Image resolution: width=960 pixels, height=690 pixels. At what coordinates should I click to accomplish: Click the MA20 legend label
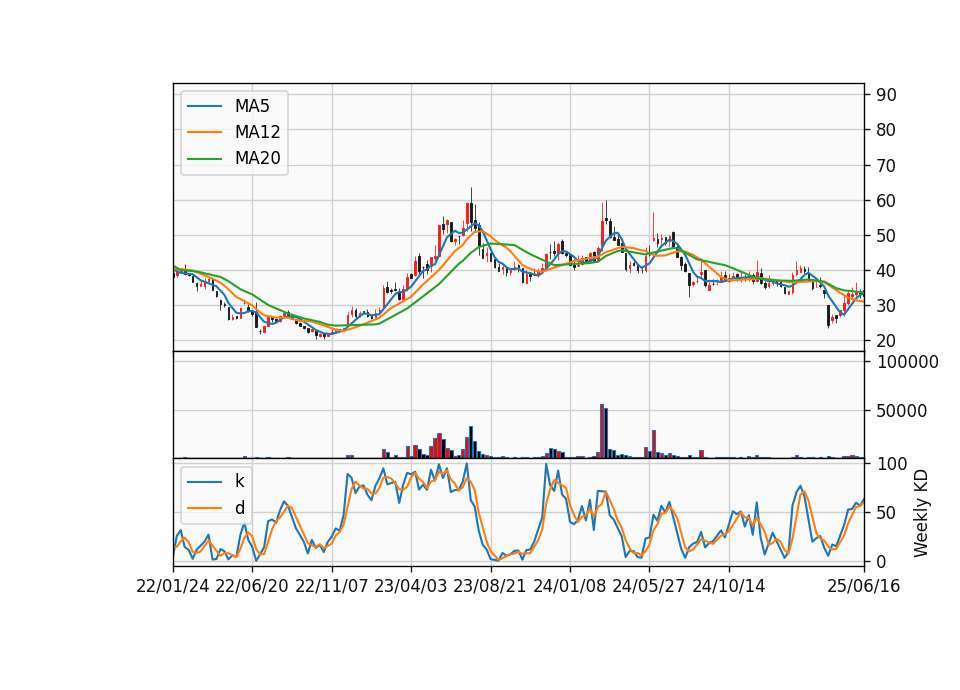coord(257,158)
